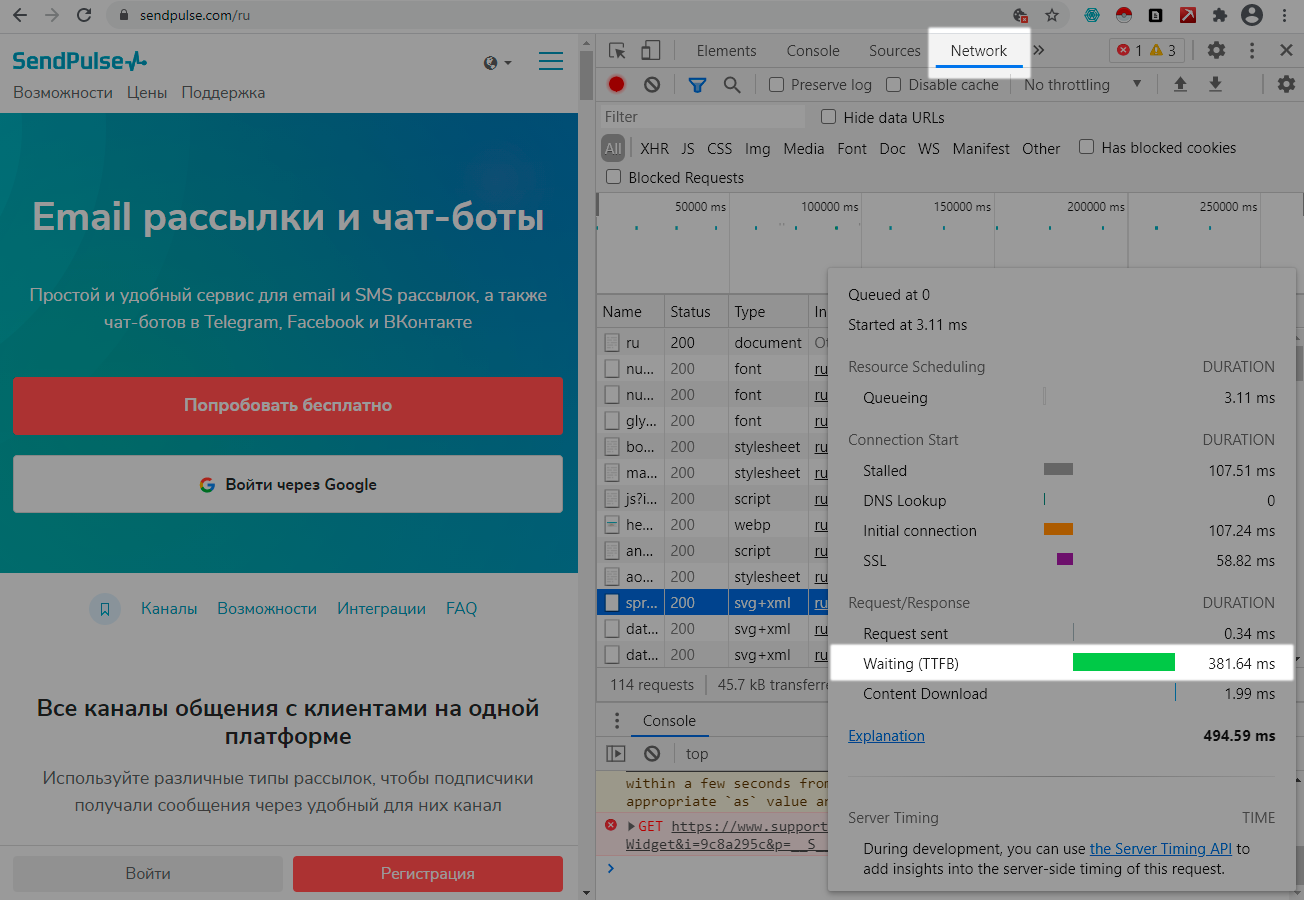
Task: Open the Поддержка nav link
Action: (223, 93)
